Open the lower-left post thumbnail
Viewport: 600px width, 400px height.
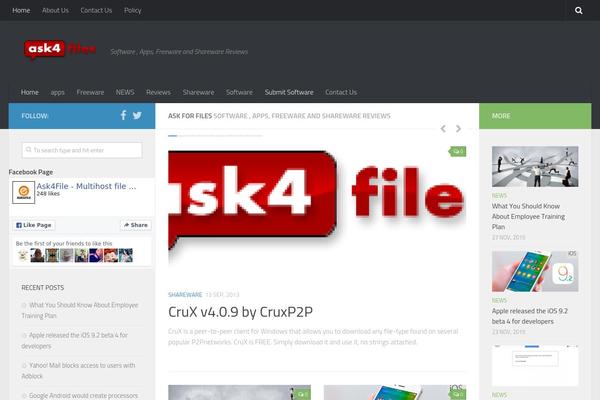coord(240,392)
